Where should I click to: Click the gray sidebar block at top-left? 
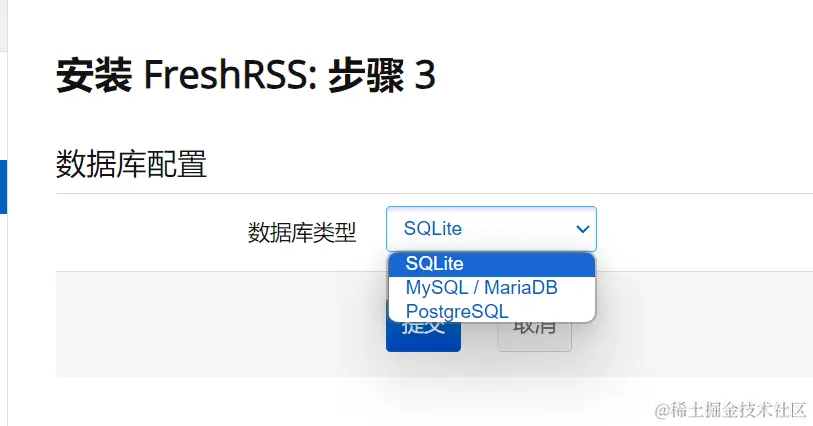3,25
